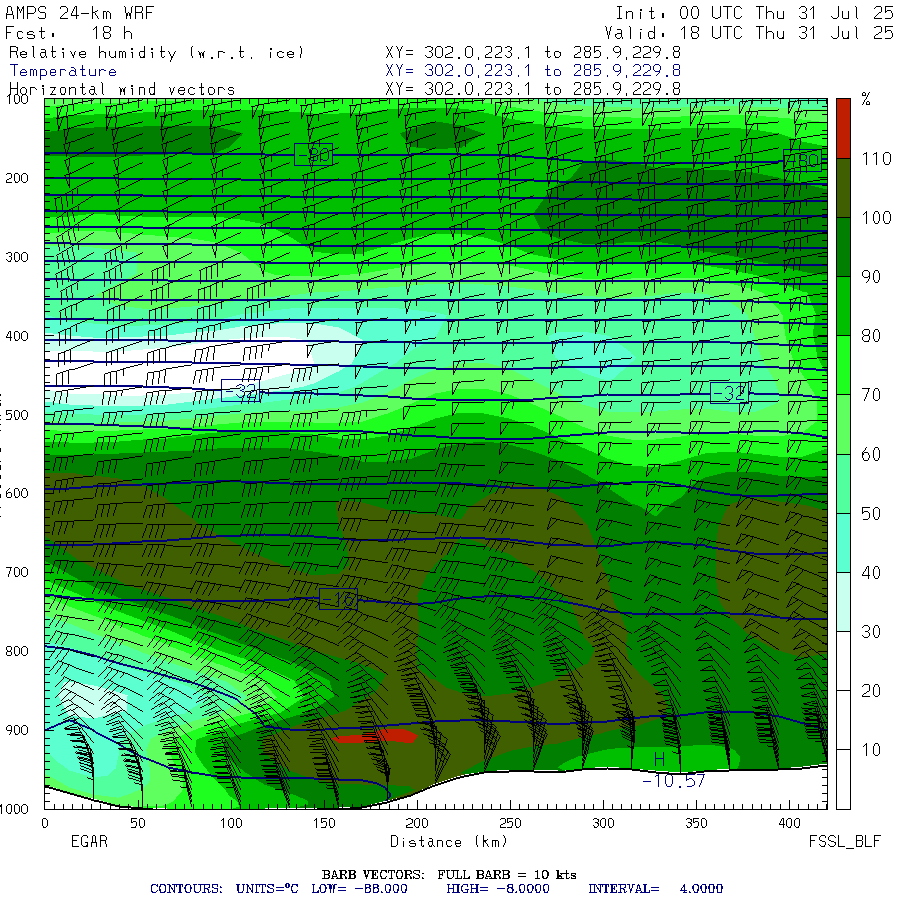Click the 'Fcst: 18 h' forecast label
Viewport: 900px width, 900px height.
69,33
